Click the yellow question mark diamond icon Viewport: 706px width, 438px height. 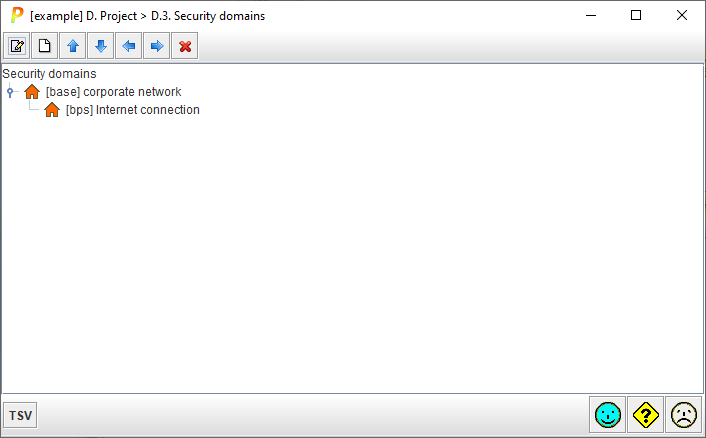[x=646, y=414]
